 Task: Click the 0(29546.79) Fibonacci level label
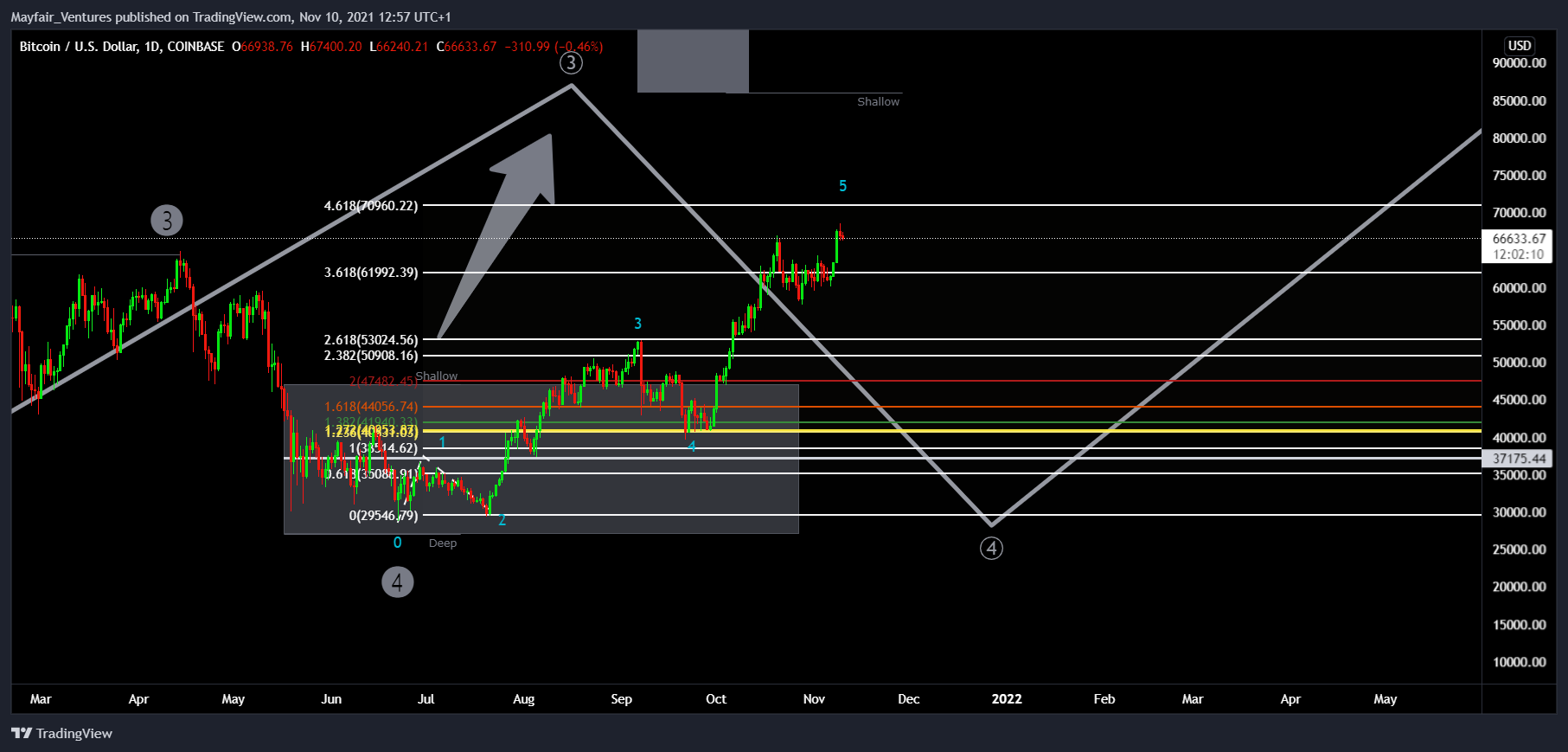click(383, 516)
